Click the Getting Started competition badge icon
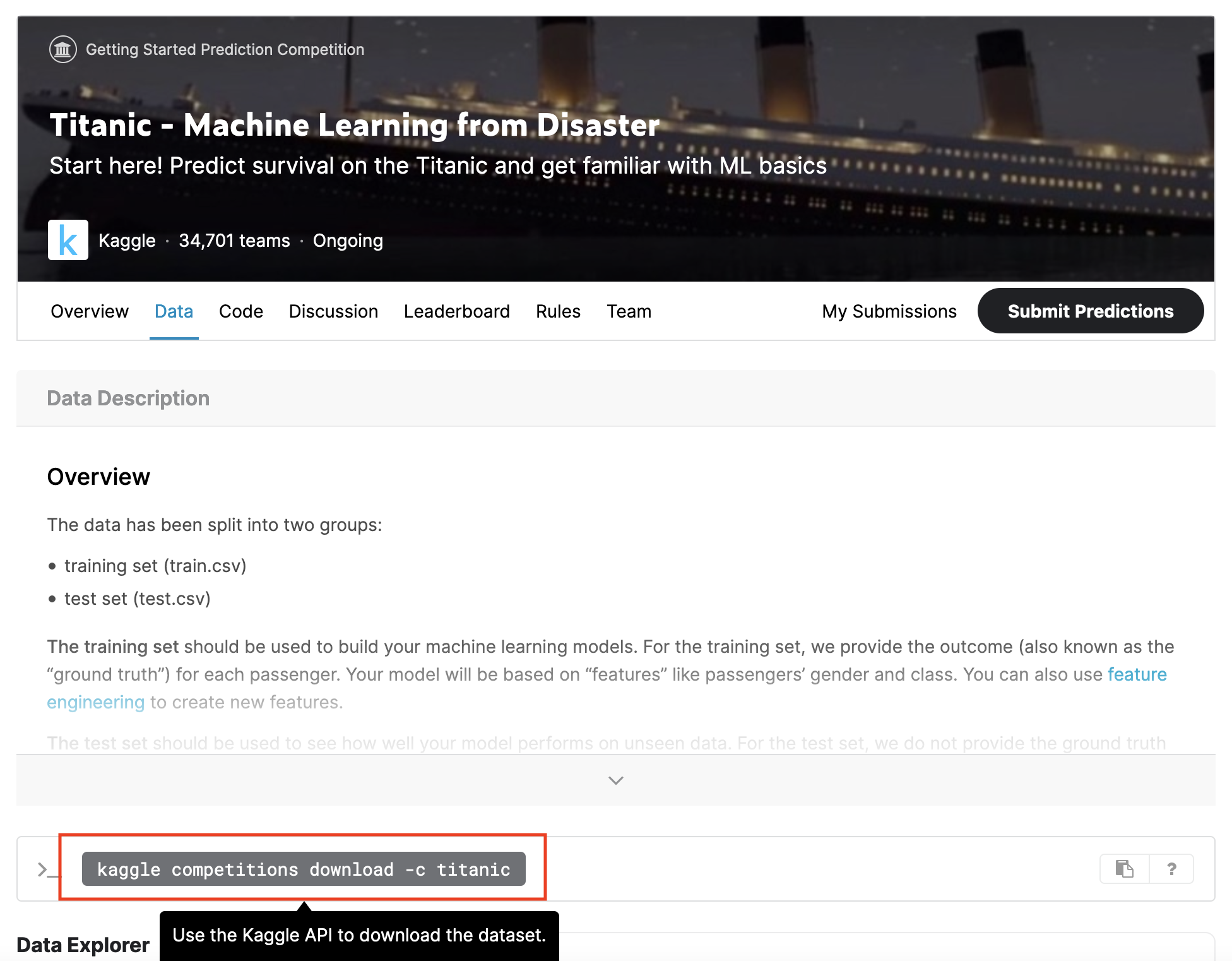 pyautogui.click(x=62, y=49)
